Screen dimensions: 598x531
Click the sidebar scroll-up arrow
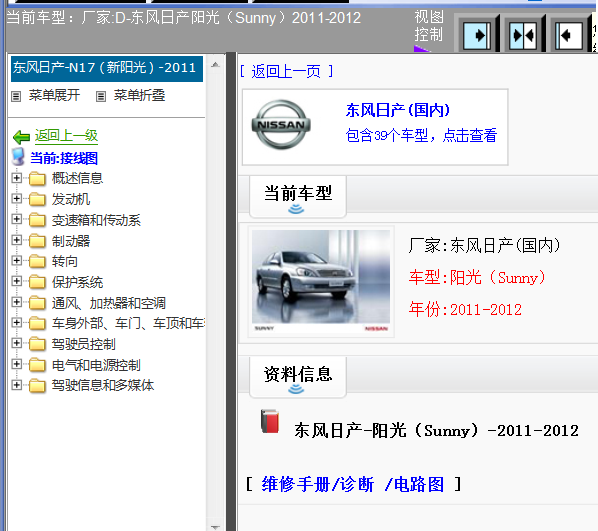(215, 65)
